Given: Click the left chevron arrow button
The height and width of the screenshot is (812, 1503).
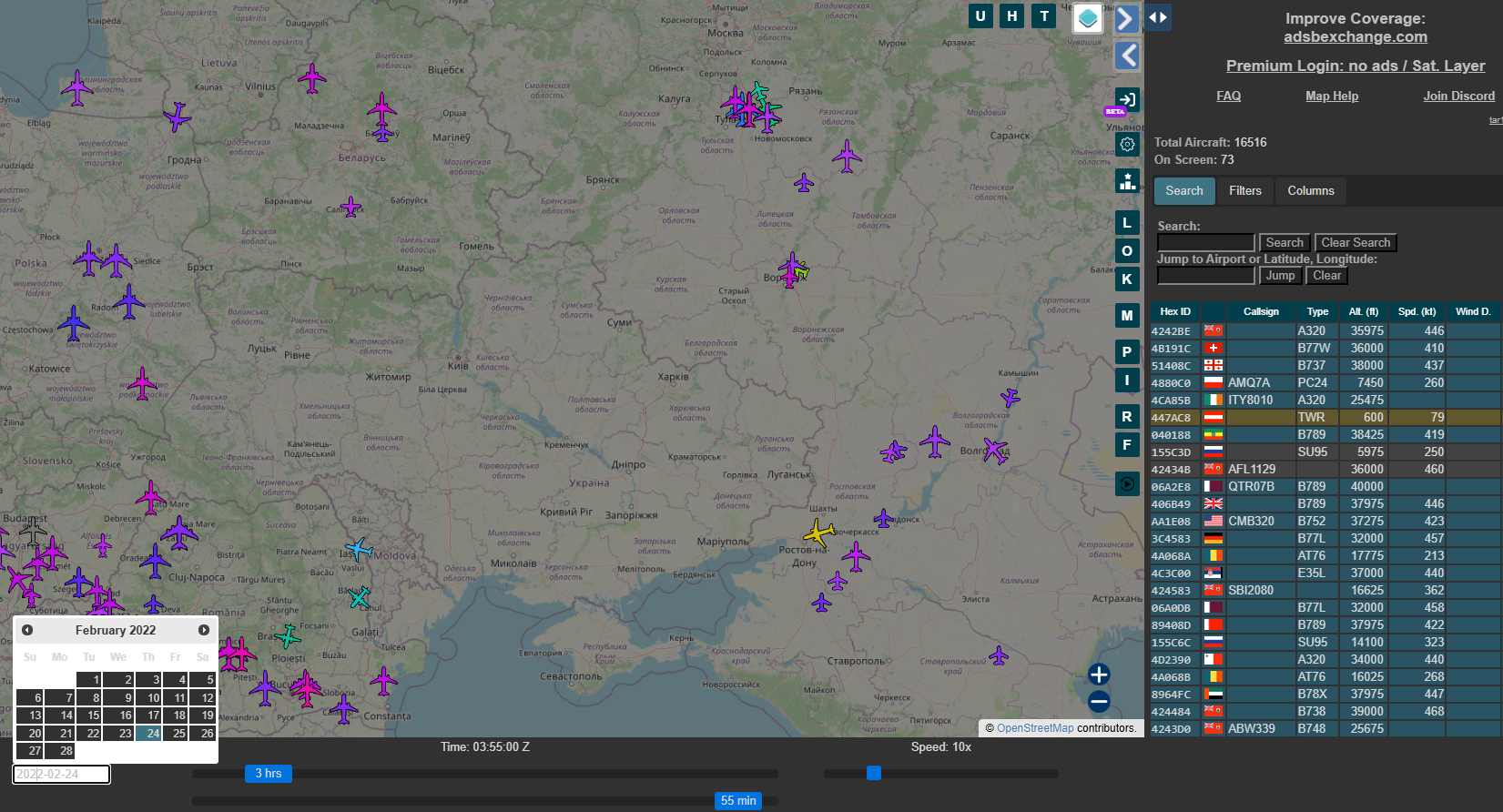Looking at the screenshot, I should (1127, 56).
